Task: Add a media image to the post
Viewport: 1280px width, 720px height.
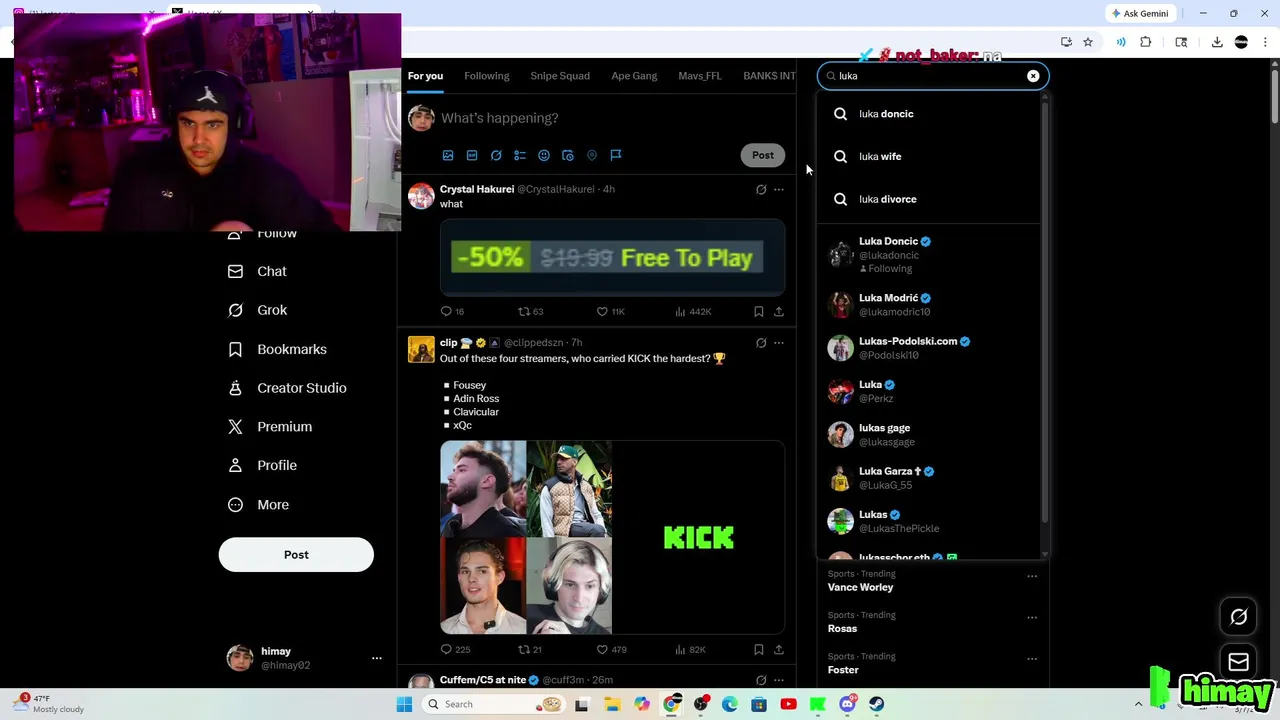Action: click(448, 155)
